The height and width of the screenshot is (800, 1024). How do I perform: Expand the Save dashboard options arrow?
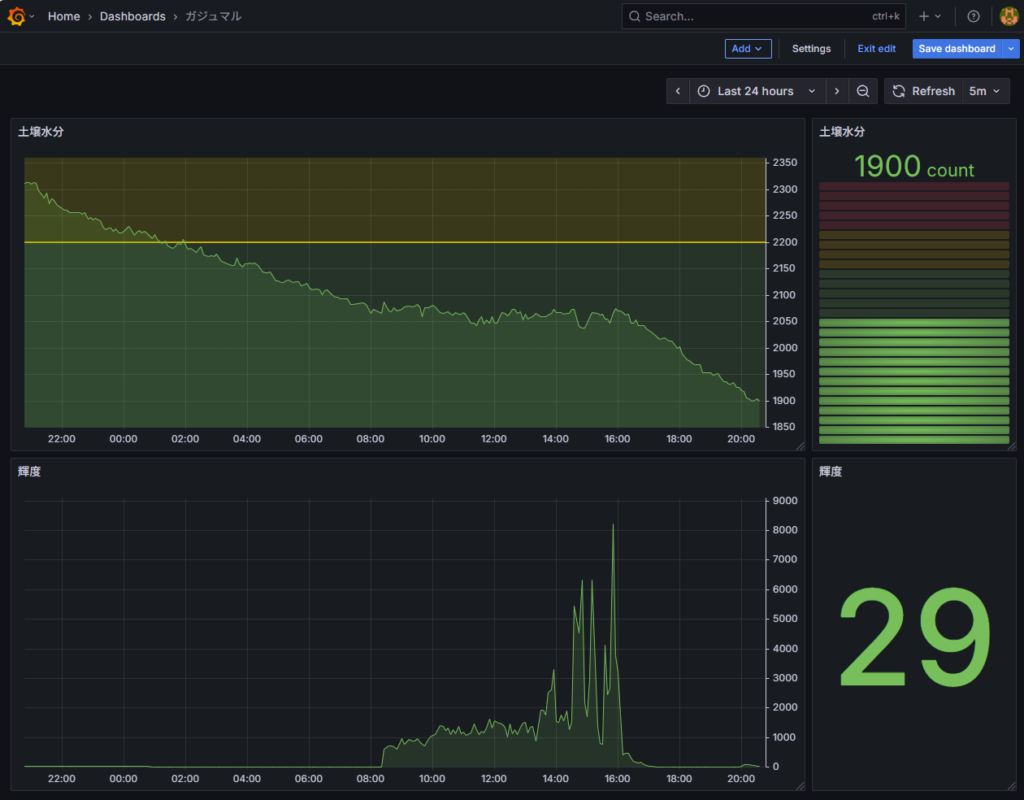pos(1012,48)
